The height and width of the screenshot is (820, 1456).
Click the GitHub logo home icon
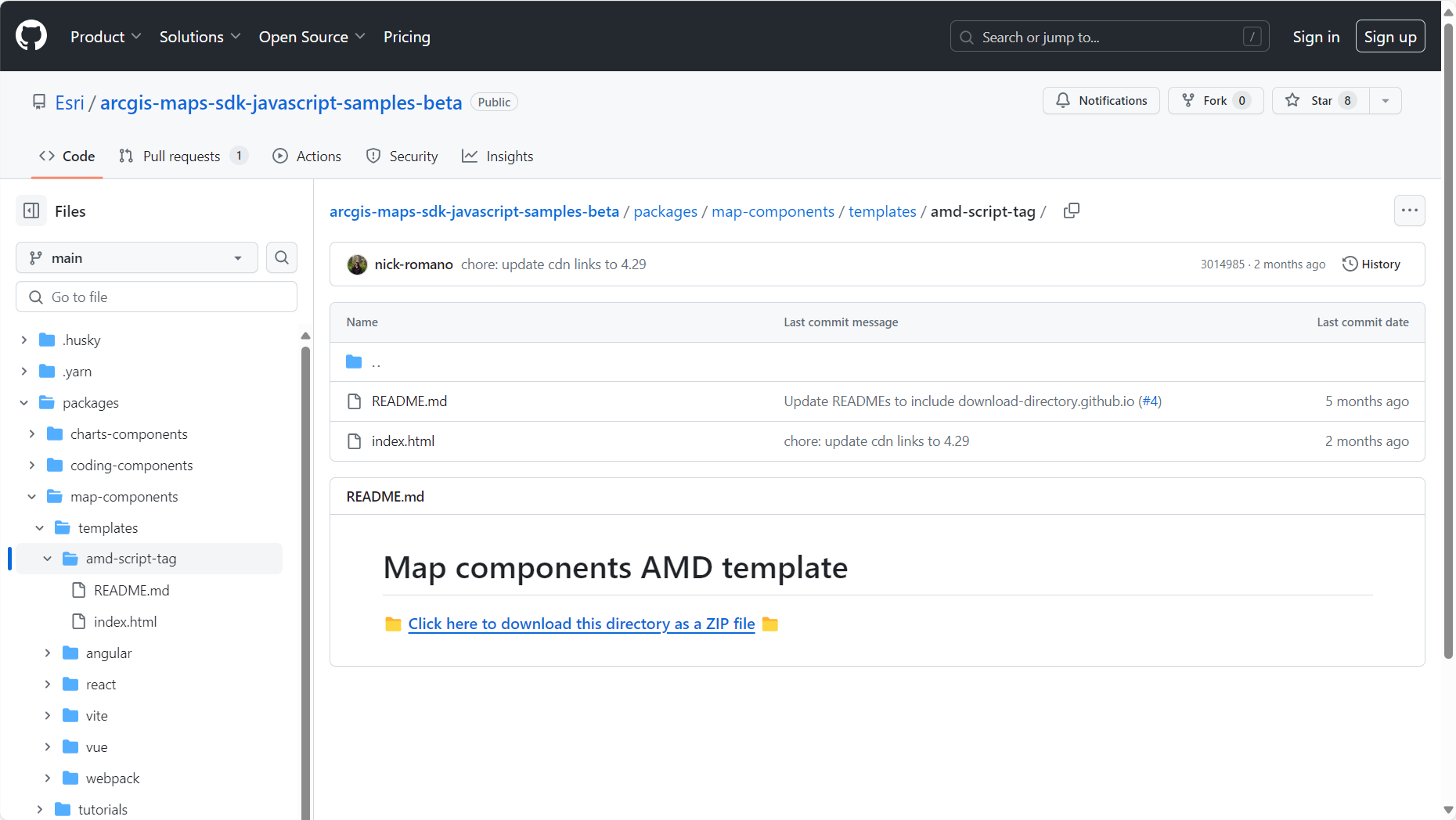pyautogui.click(x=31, y=36)
